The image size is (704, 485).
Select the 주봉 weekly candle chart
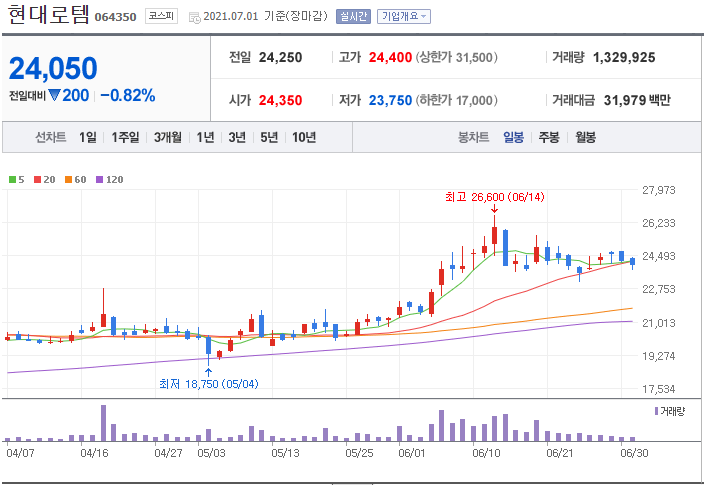[549, 137]
